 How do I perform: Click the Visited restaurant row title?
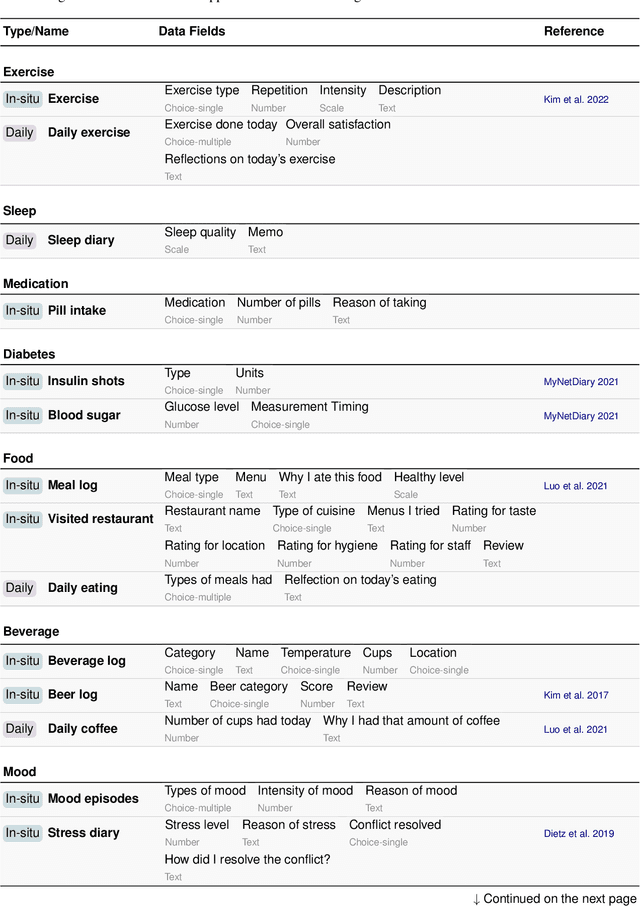coord(100,519)
